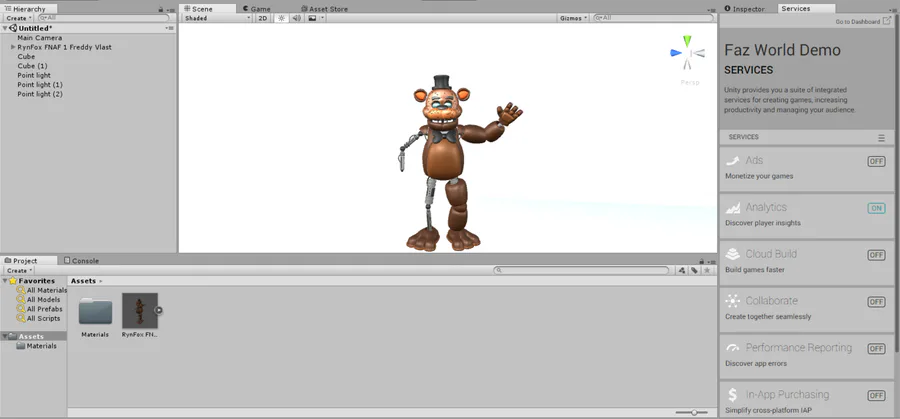Screen dimensions: 900x419
Task: Open the Gizmos dropdown
Action: click(573, 18)
